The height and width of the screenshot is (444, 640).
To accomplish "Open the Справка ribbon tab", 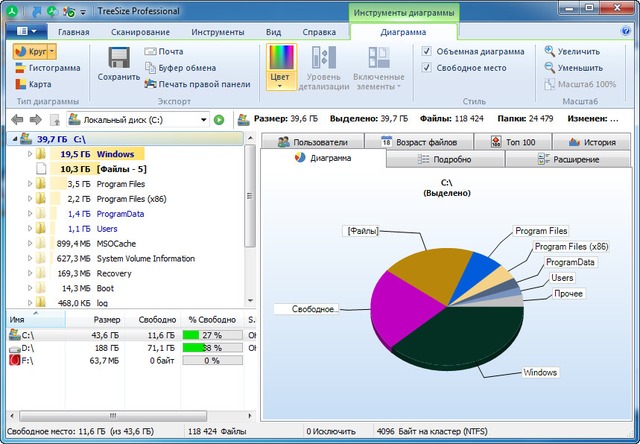I will tap(319, 32).
